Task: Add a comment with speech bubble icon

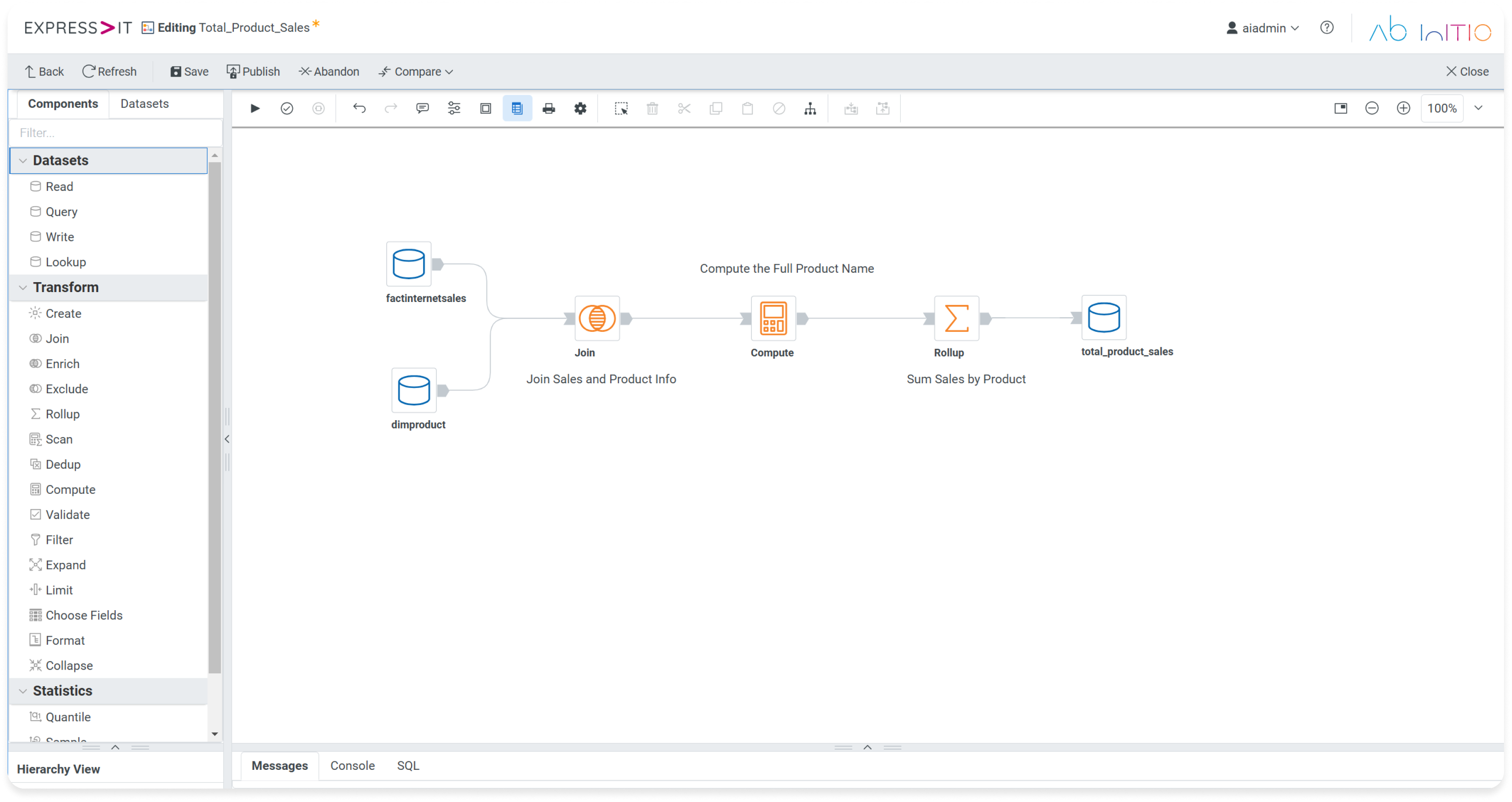Action: [422, 108]
